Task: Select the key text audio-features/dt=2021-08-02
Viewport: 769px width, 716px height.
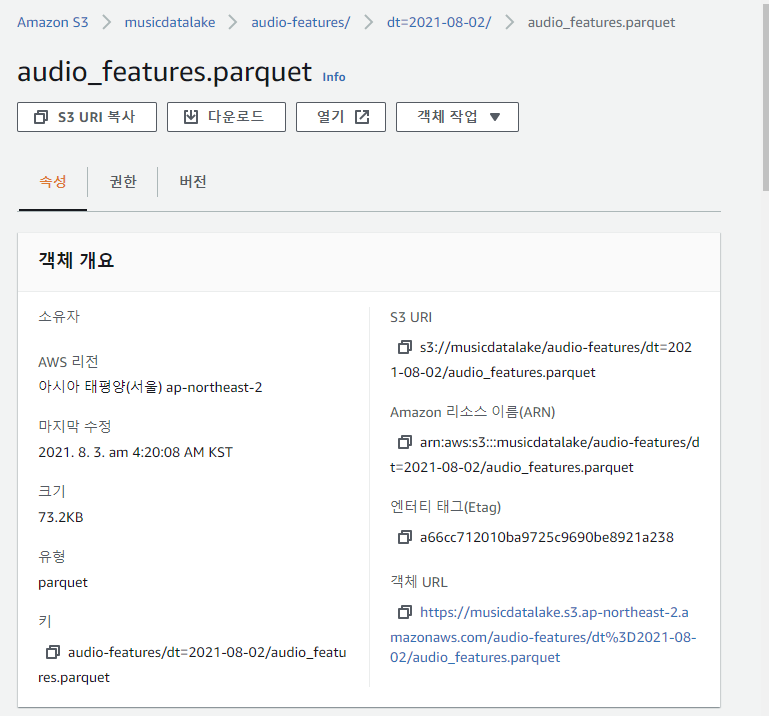Action: coord(192,665)
